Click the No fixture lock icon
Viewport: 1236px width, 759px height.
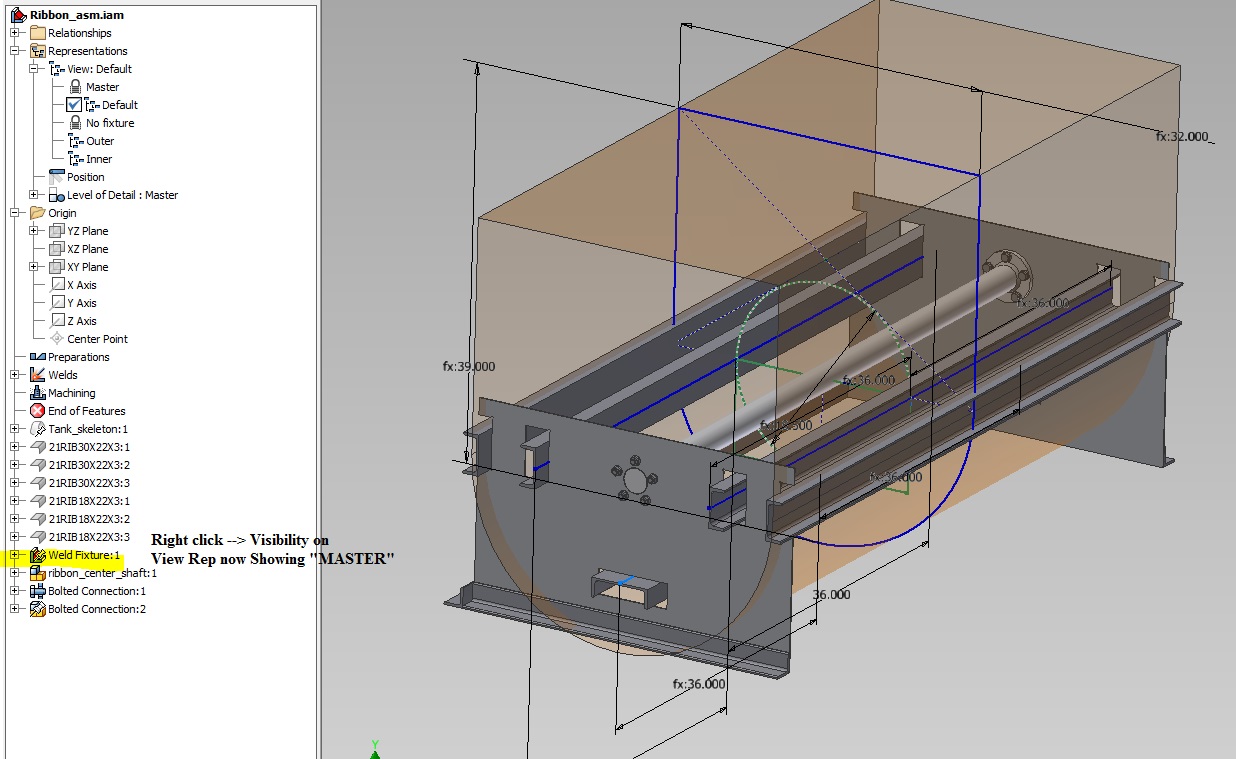point(74,123)
